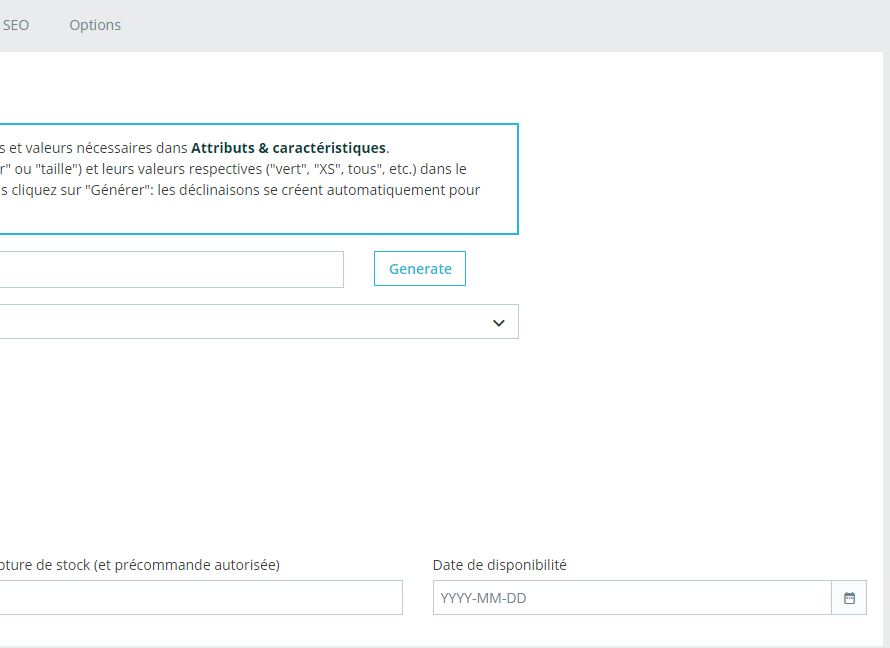890x648 pixels.
Task: Click the Date de disponibilité label
Action: [499, 565]
